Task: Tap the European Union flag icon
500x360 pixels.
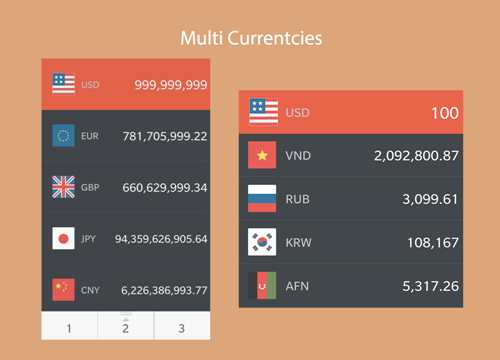Action: [63, 136]
